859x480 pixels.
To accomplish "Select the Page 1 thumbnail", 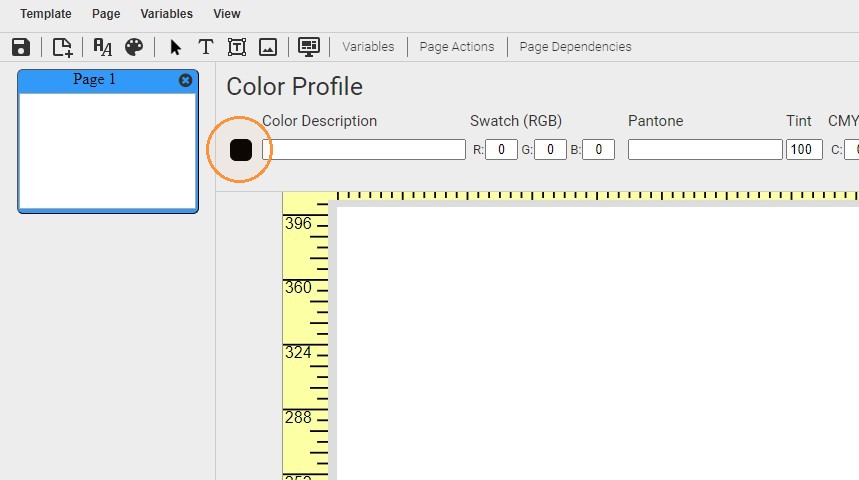I will click(108, 151).
